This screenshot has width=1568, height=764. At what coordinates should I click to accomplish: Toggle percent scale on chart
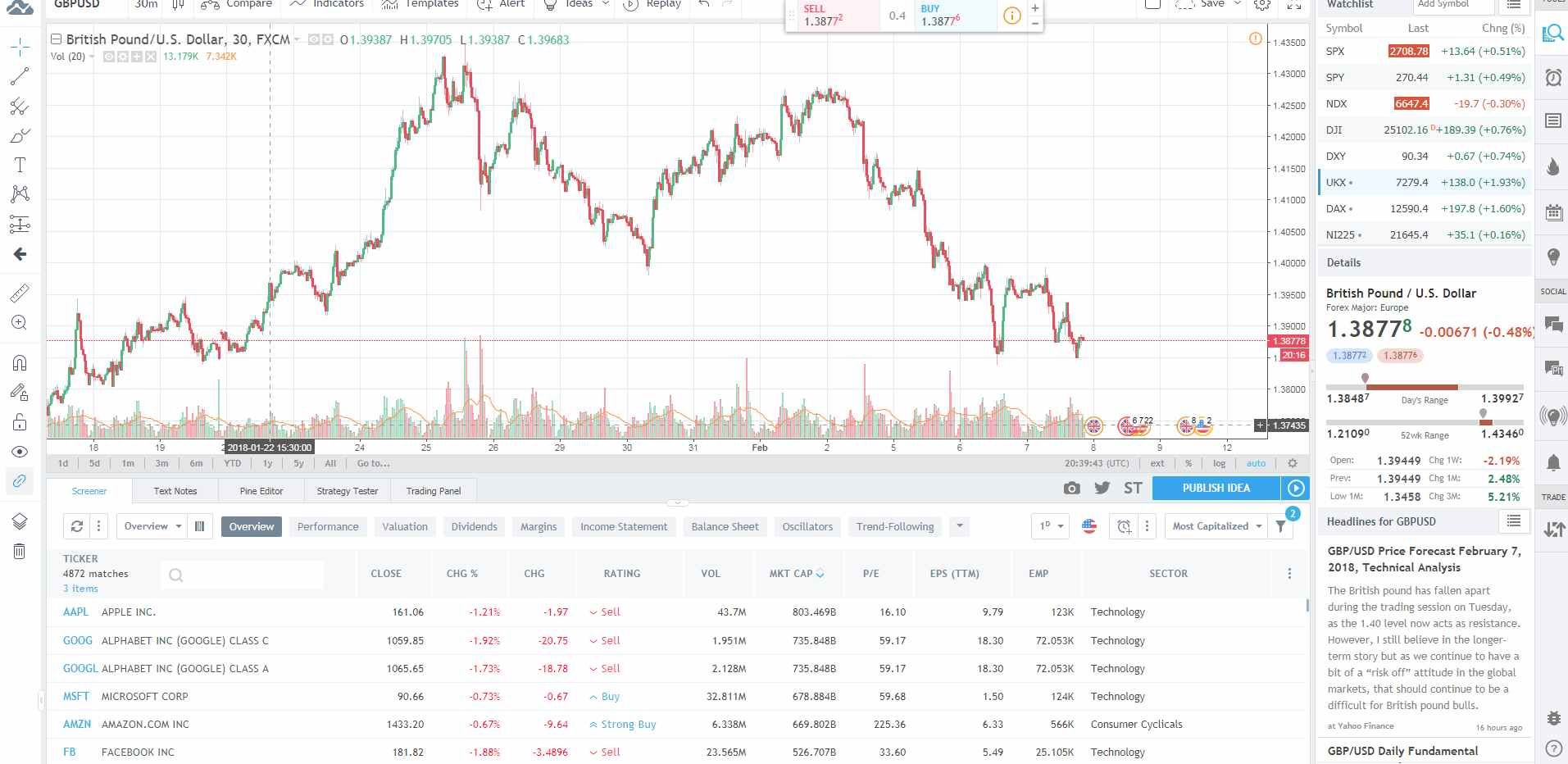[x=1188, y=463]
